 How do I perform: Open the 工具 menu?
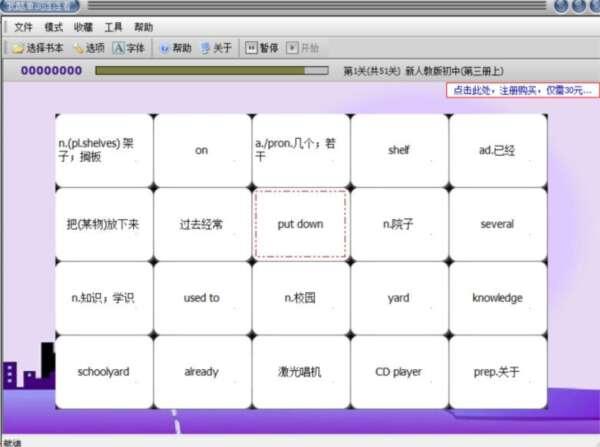tap(114, 27)
